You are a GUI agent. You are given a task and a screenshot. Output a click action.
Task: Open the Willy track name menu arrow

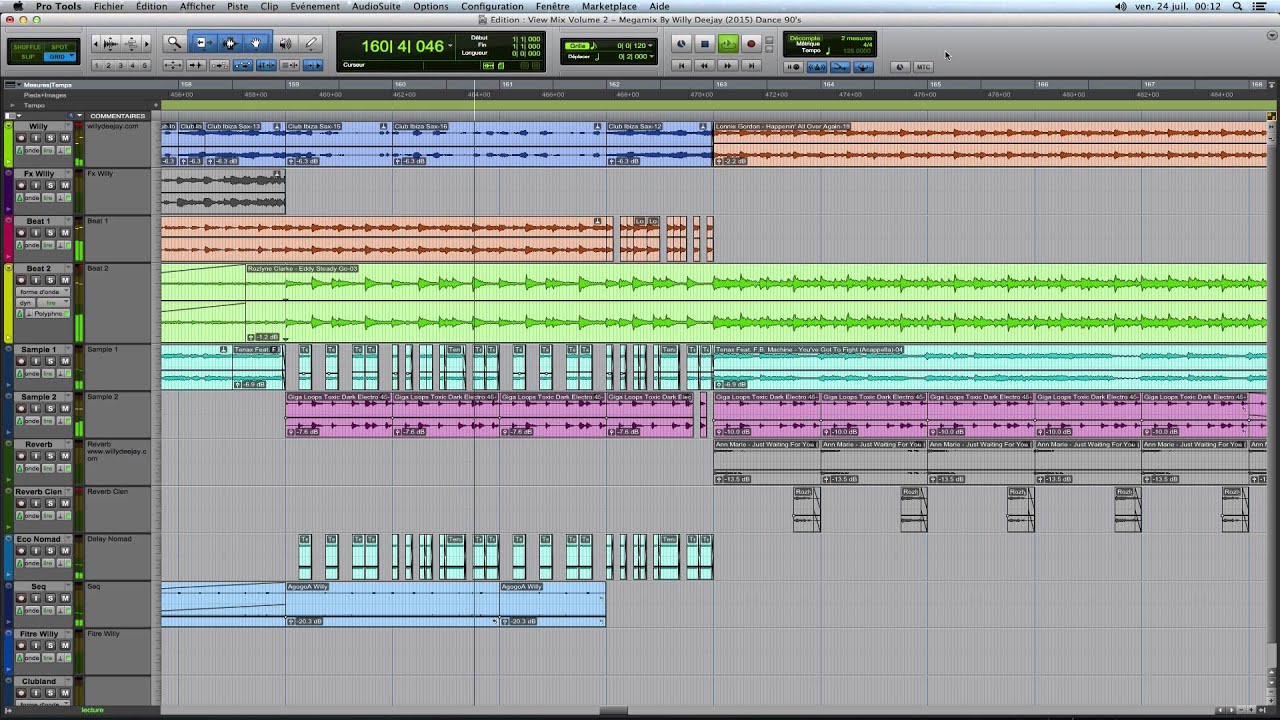pyautogui.click(x=69, y=127)
